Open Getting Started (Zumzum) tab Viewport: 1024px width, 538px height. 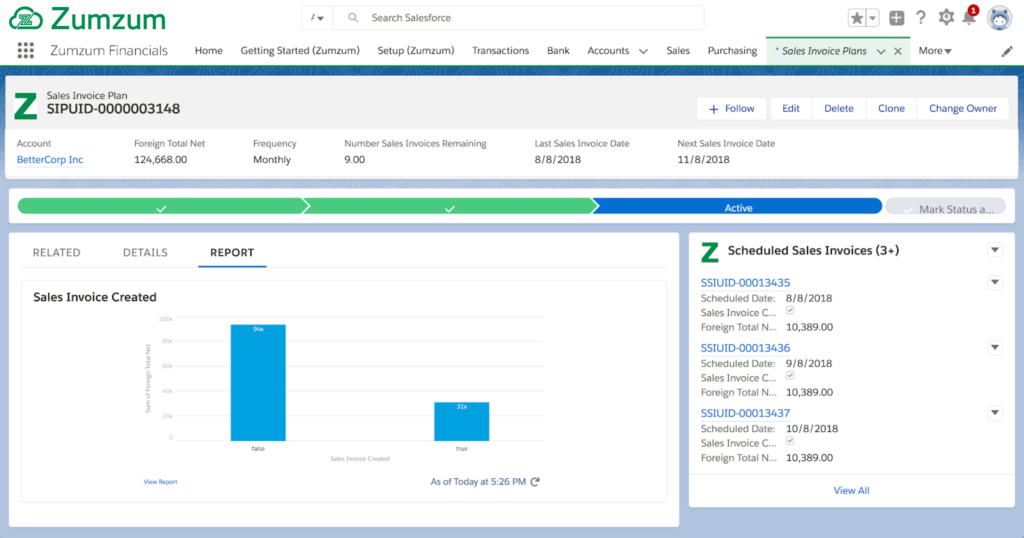tap(300, 50)
